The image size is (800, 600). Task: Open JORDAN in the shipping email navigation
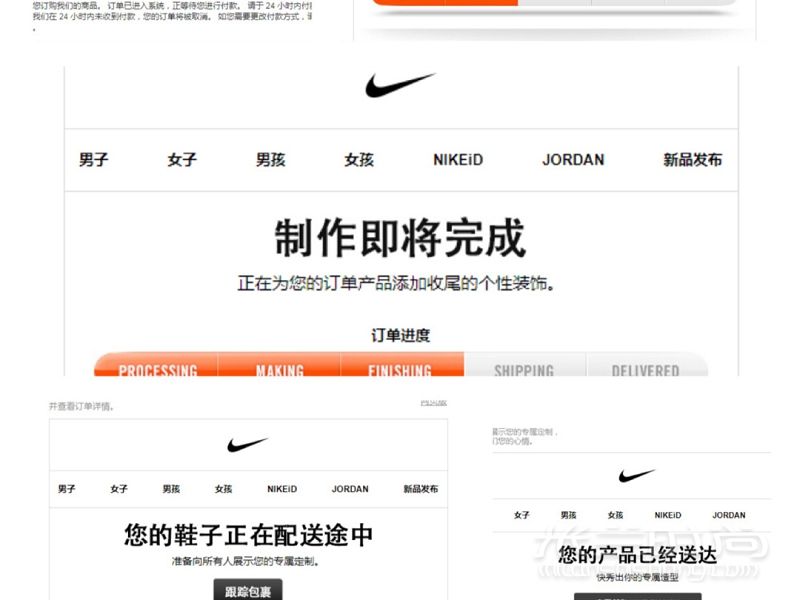(x=350, y=489)
